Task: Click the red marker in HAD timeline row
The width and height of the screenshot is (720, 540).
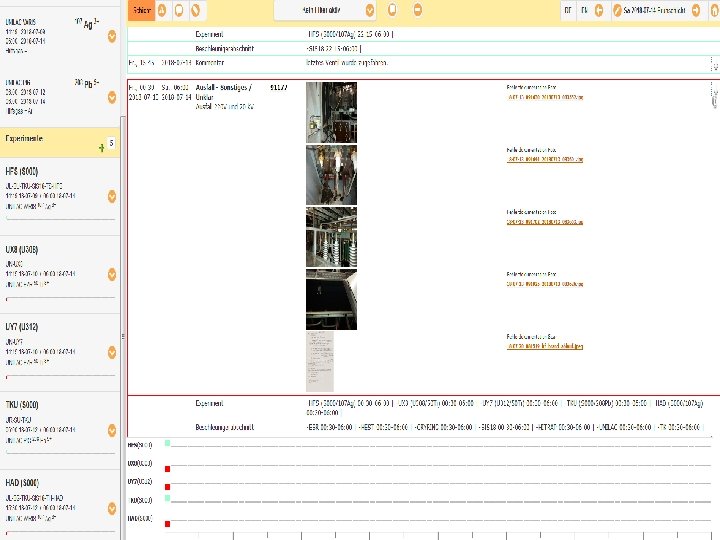Action: [x=168, y=524]
